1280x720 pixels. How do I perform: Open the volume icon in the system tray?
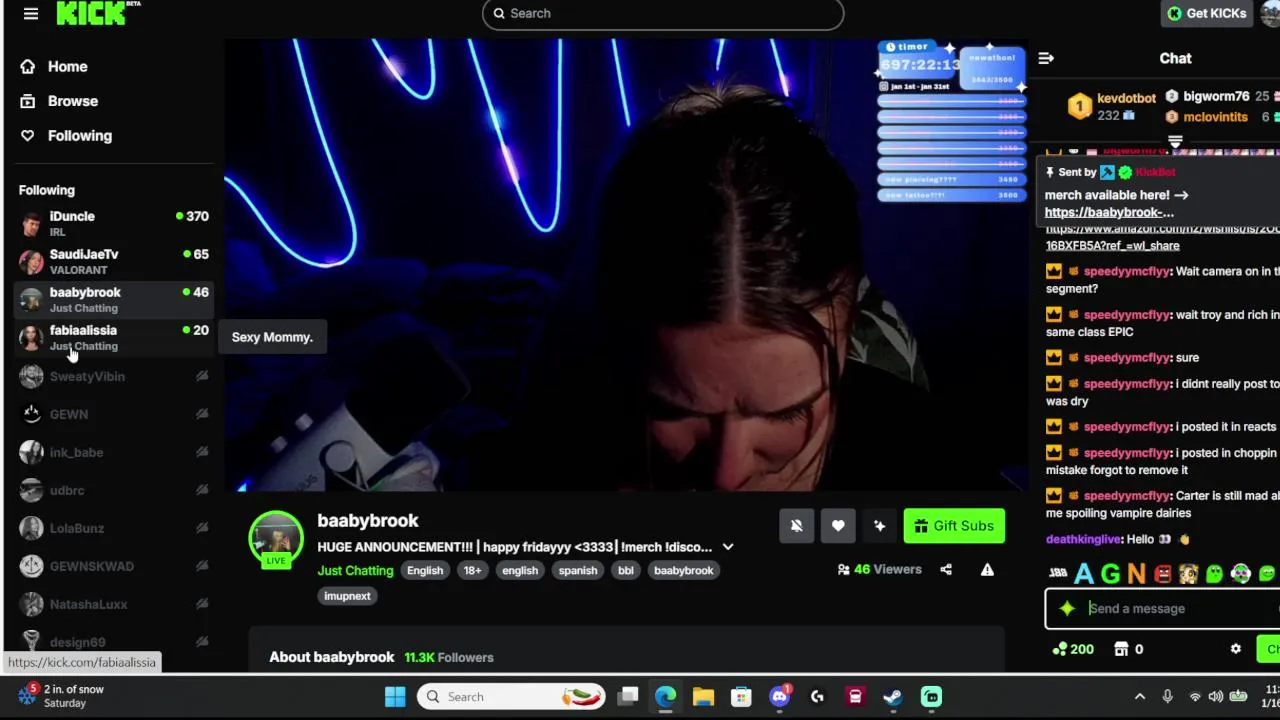coord(1215,697)
